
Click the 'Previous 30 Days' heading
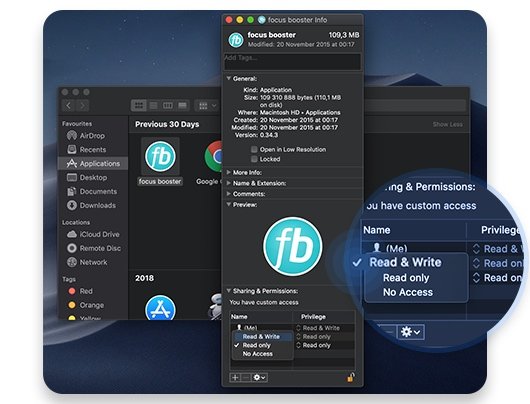click(x=167, y=124)
